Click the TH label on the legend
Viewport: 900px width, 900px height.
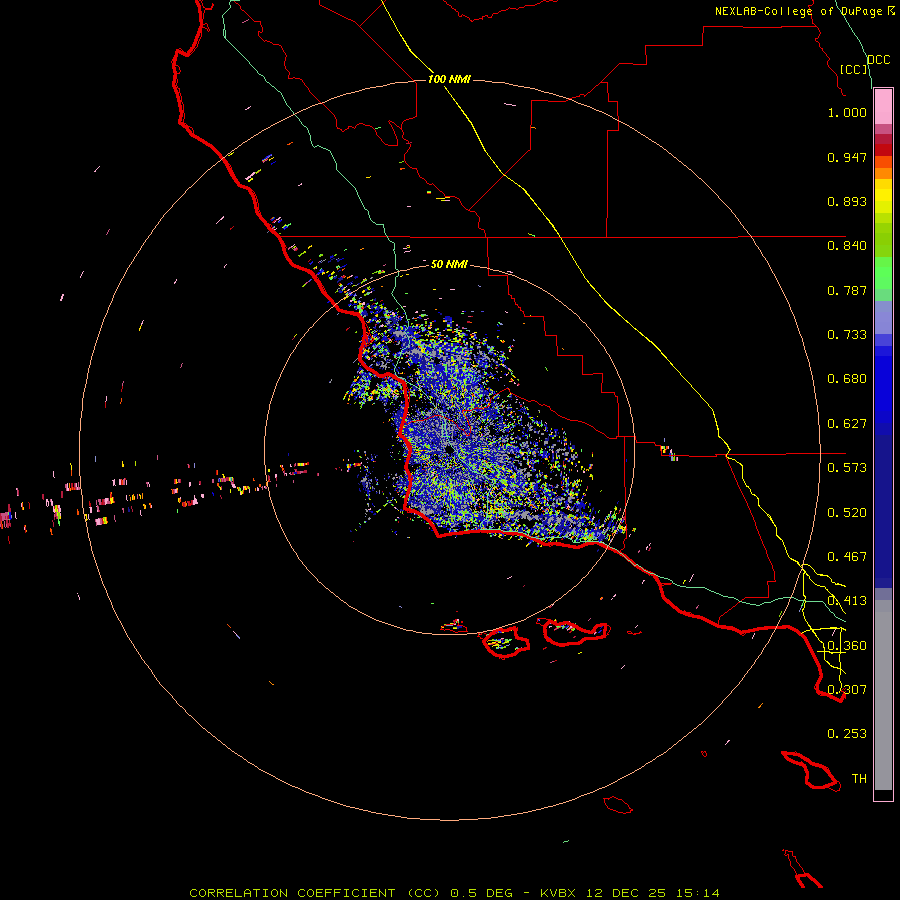[859, 779]
